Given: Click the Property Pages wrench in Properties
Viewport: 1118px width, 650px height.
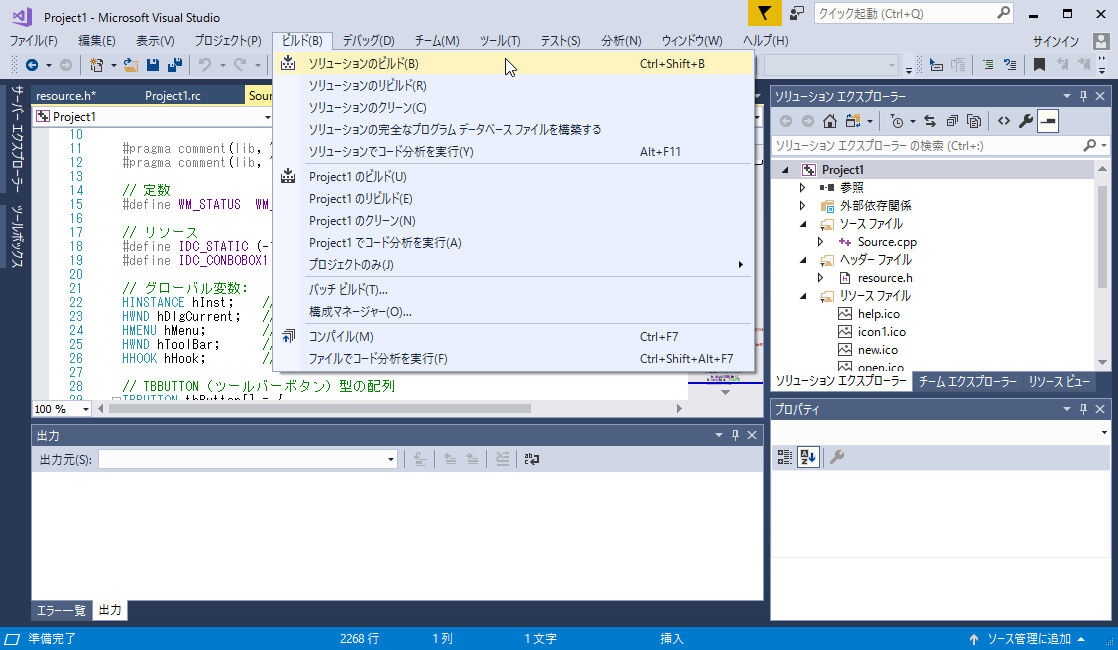Looking at the screenshot, I should 837,457.
